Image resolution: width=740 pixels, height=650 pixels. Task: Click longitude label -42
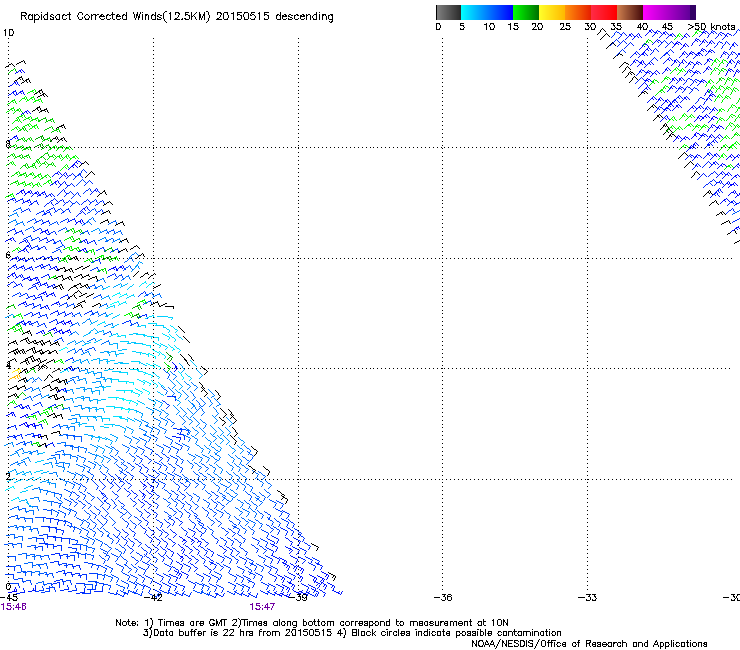[153, 598]
